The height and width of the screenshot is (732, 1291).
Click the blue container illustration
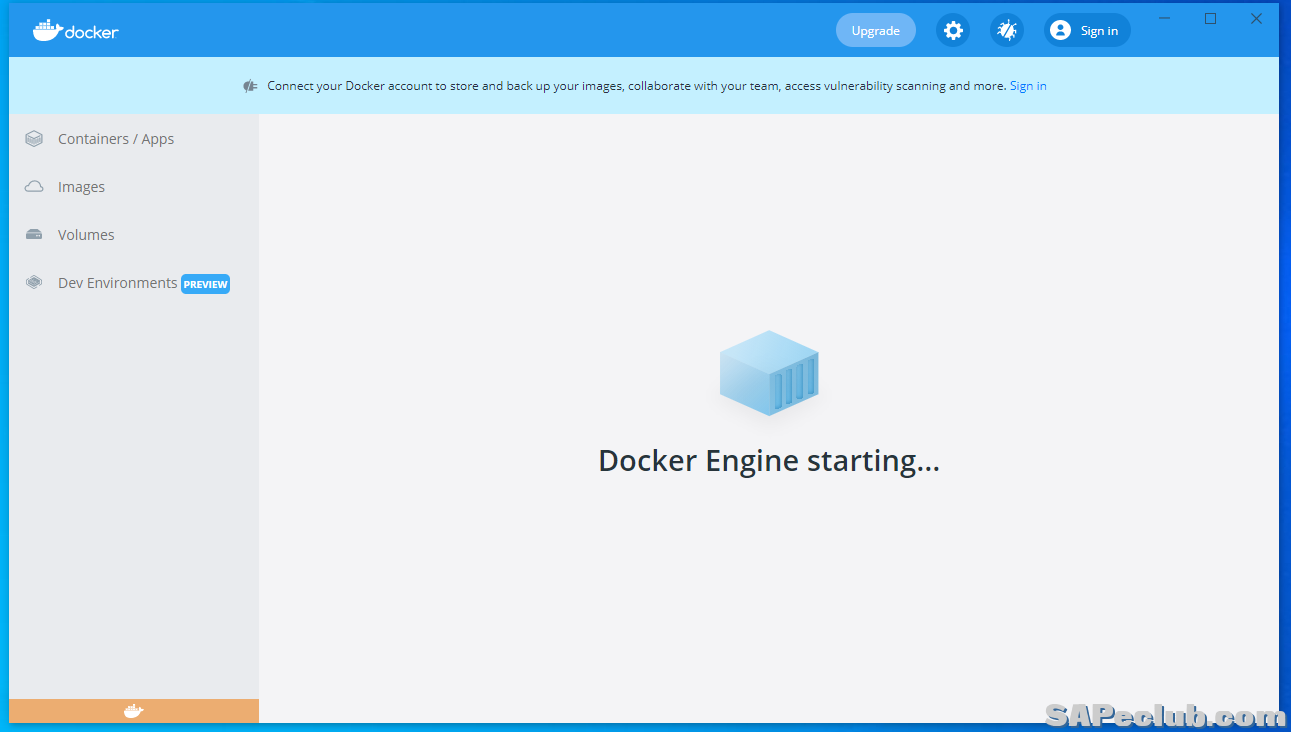[x=768, y=373]
